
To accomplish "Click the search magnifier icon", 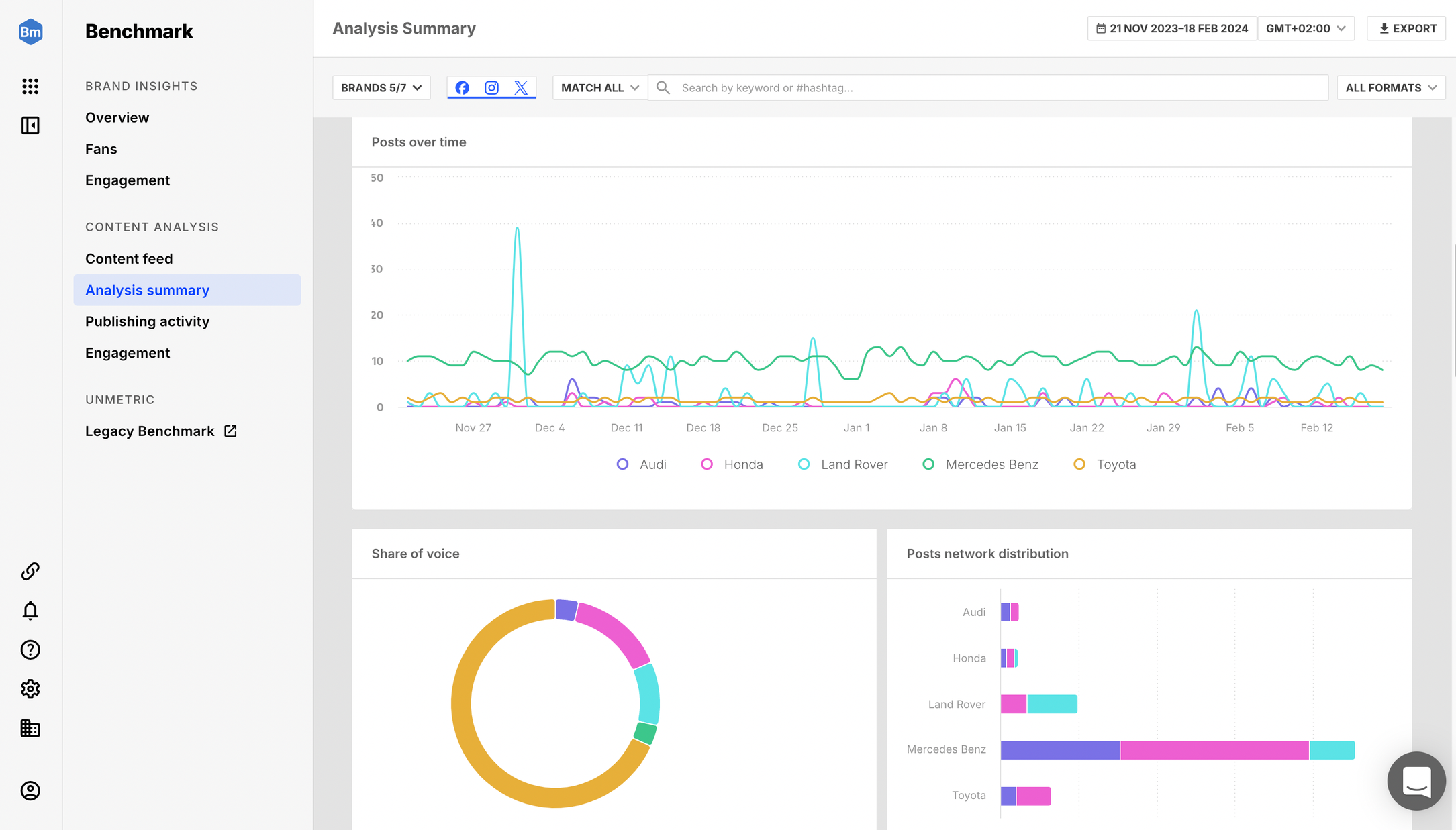I will pos(663,88).
